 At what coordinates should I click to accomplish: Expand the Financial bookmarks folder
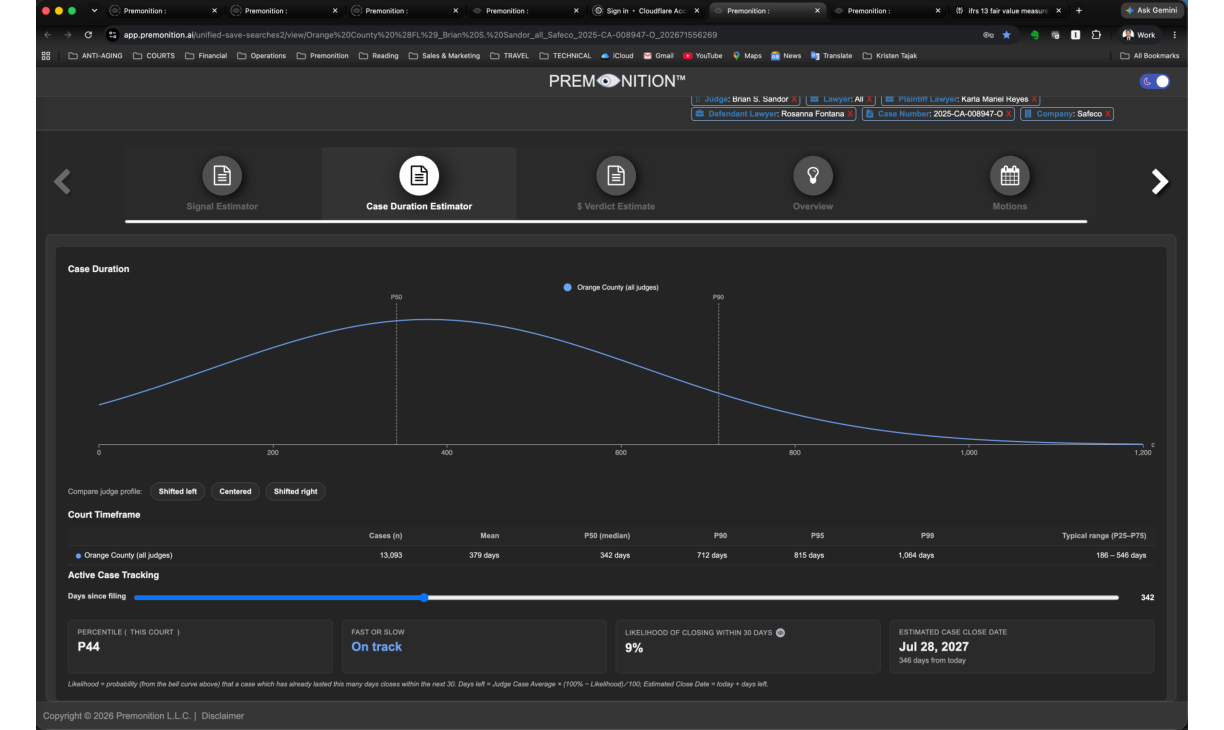pos(206,56)
